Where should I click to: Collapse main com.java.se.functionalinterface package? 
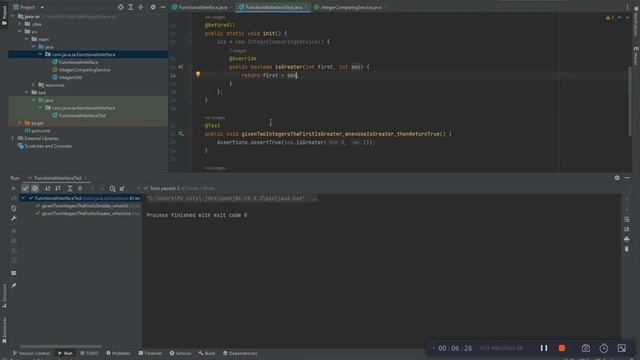click(x=40, y=54)
